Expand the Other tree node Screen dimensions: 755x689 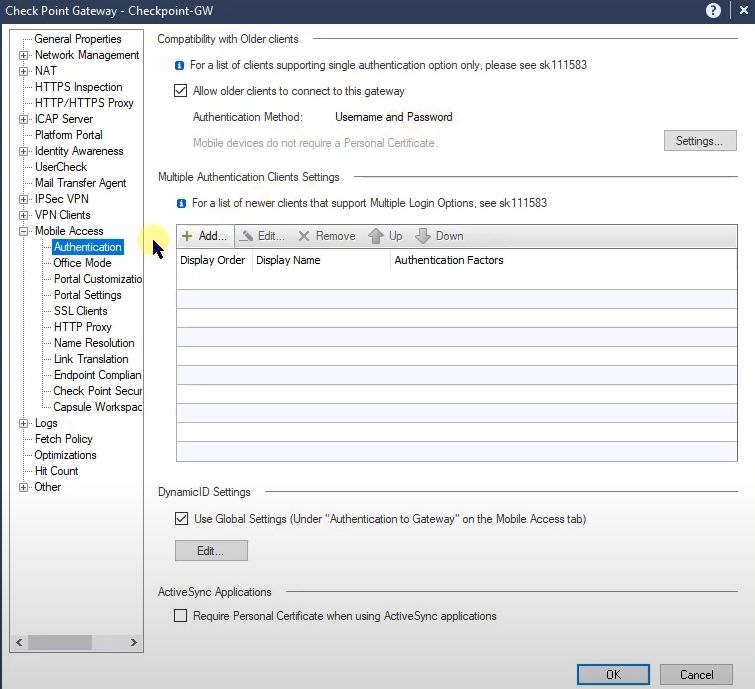pyautogui.click(x=23, y=487)
